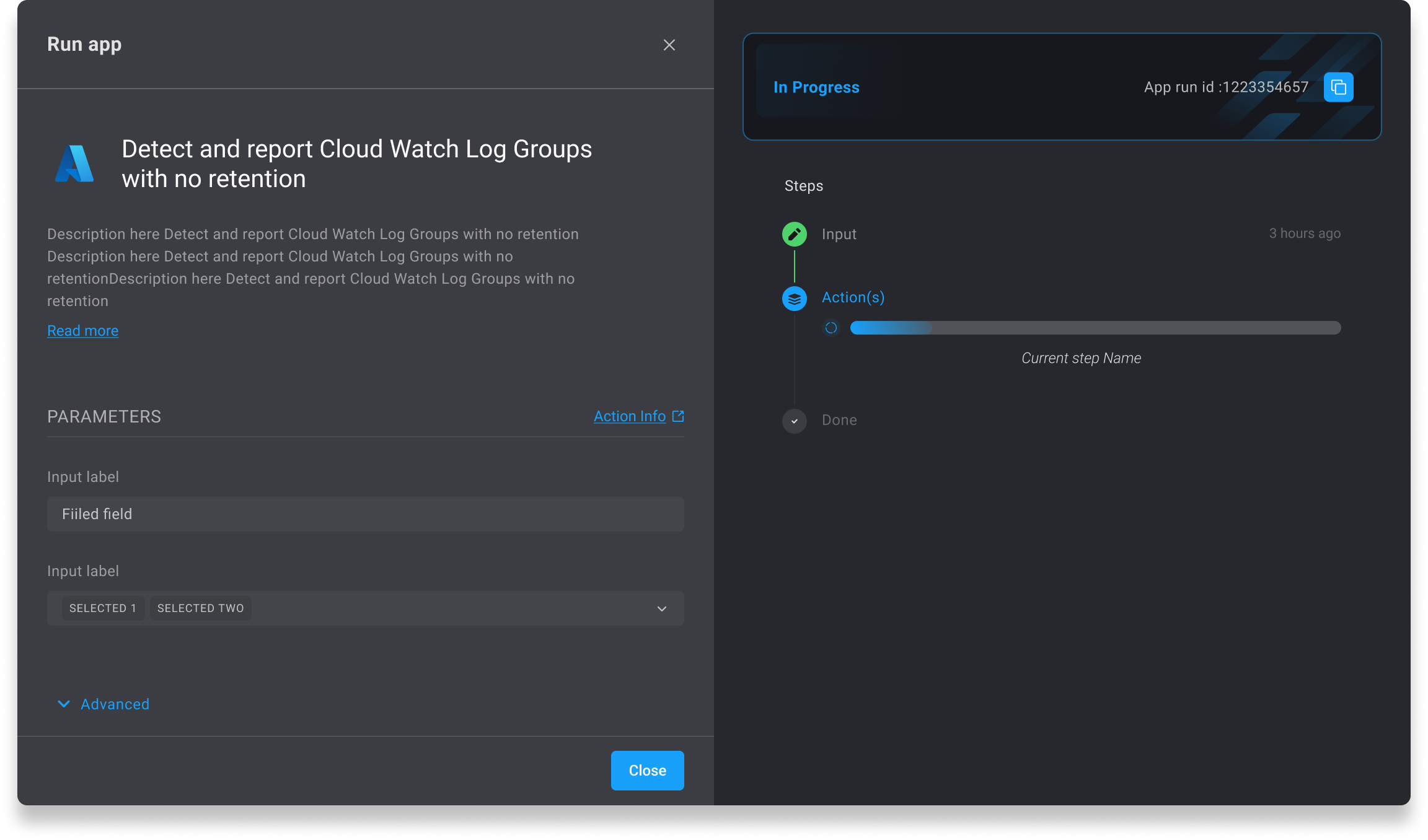Expand the Advanced section
The image size is (1428, 840).
(104, 704)
